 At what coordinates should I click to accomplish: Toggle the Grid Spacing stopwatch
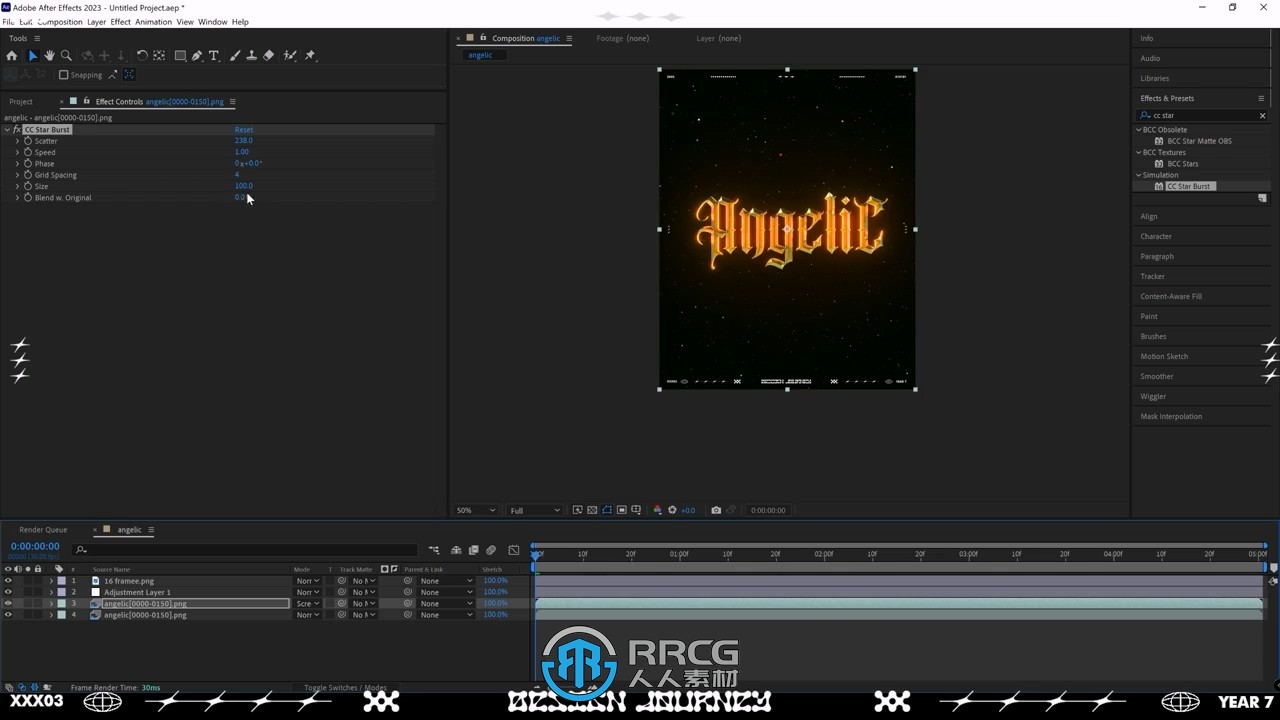[x=28, y=175]
